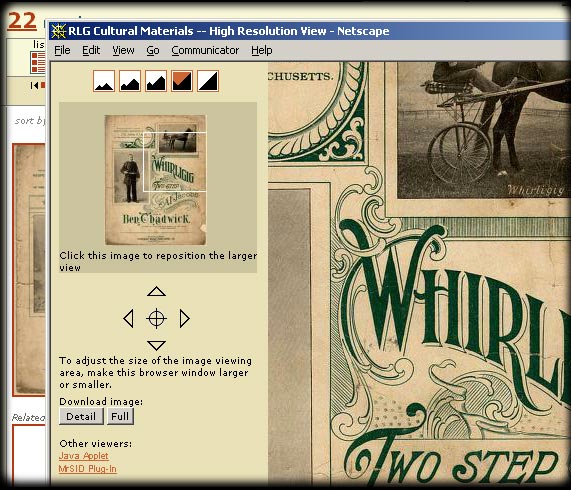This screenshot has height=490, width=571.
Task: Pan the view down with the down arrow
Action: click(x=157, y=345)
